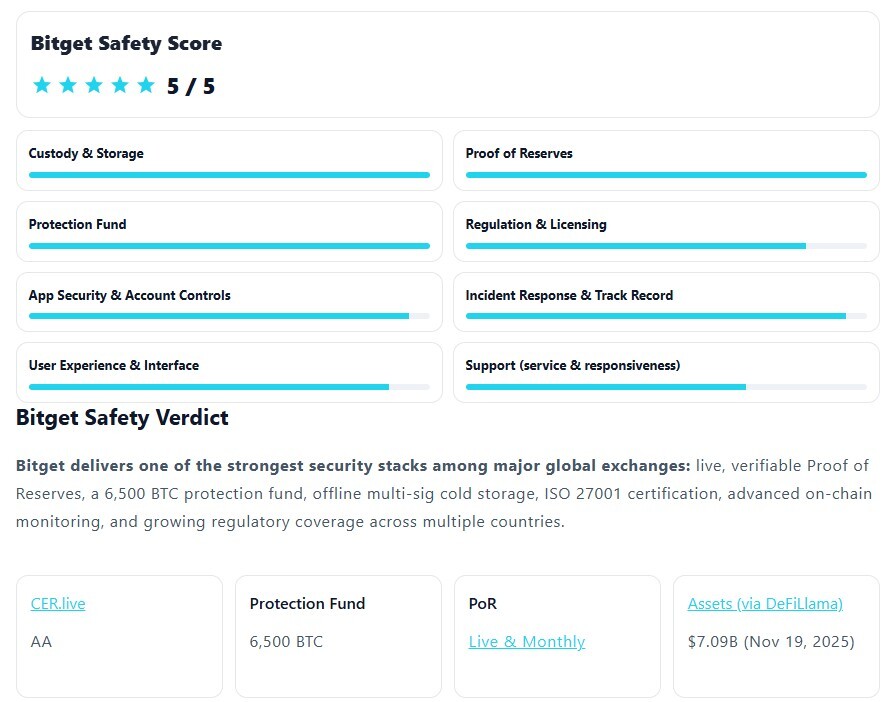Follow the Assets (via DeFiLlama) link

766,603
